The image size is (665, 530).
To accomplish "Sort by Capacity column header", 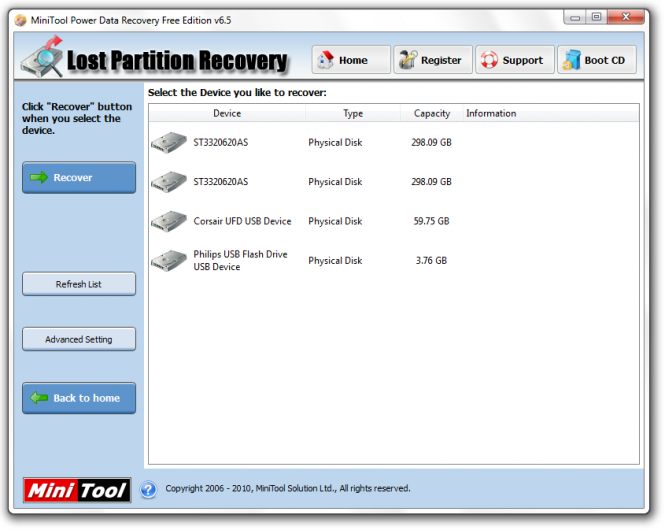I will click(432, 114).
